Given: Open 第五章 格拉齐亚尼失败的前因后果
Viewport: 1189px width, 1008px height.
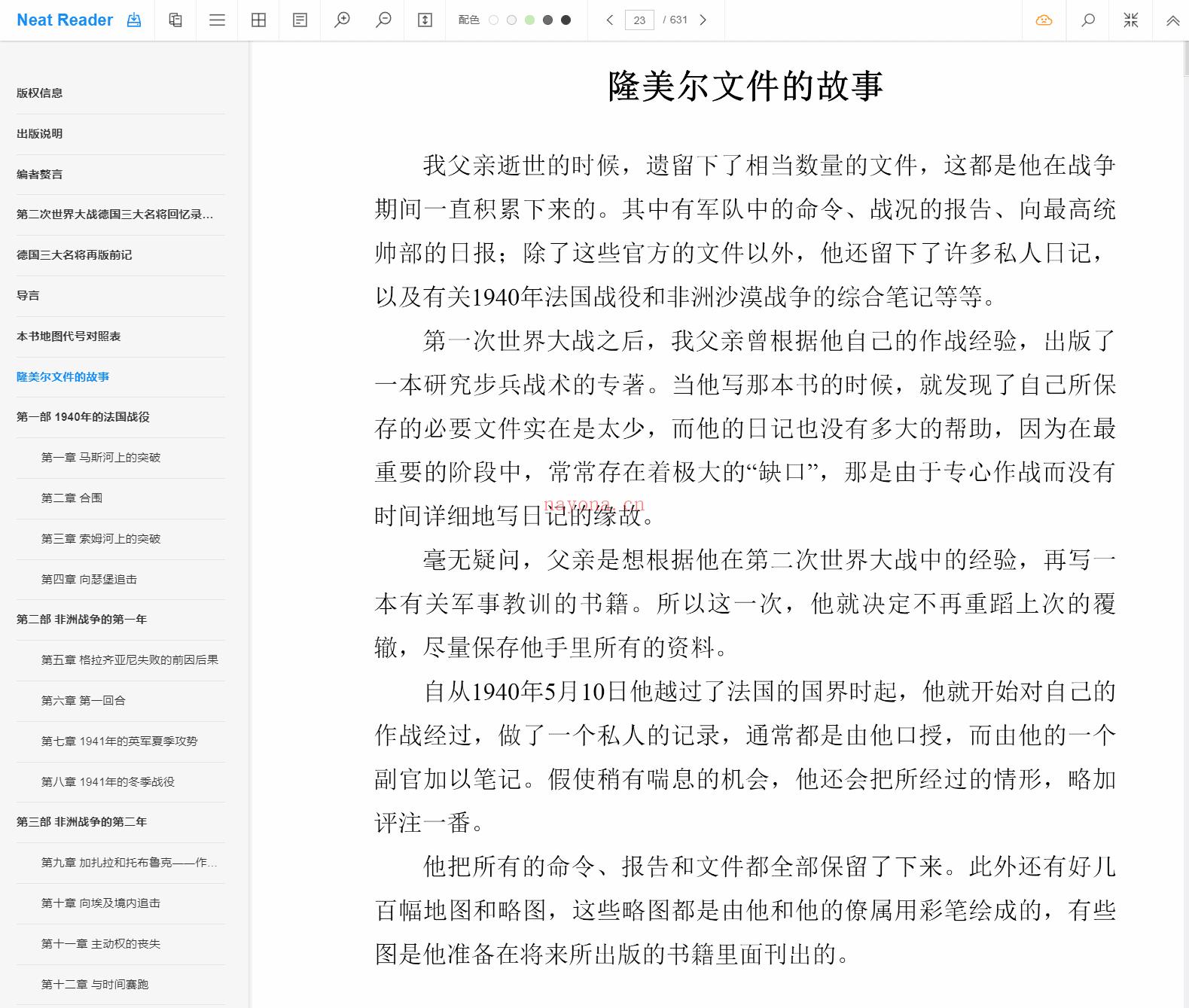Looking at the screenshot, I should click(130, 660).
